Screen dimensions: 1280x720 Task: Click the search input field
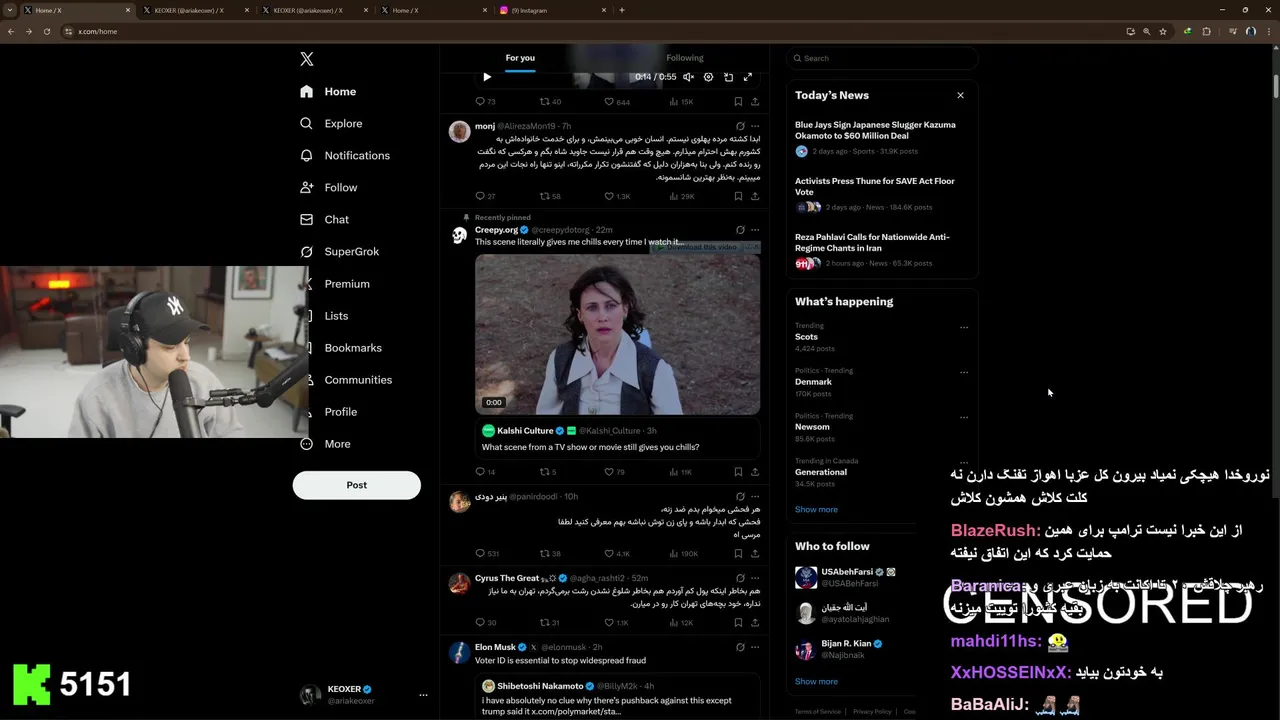pos(882,58)
